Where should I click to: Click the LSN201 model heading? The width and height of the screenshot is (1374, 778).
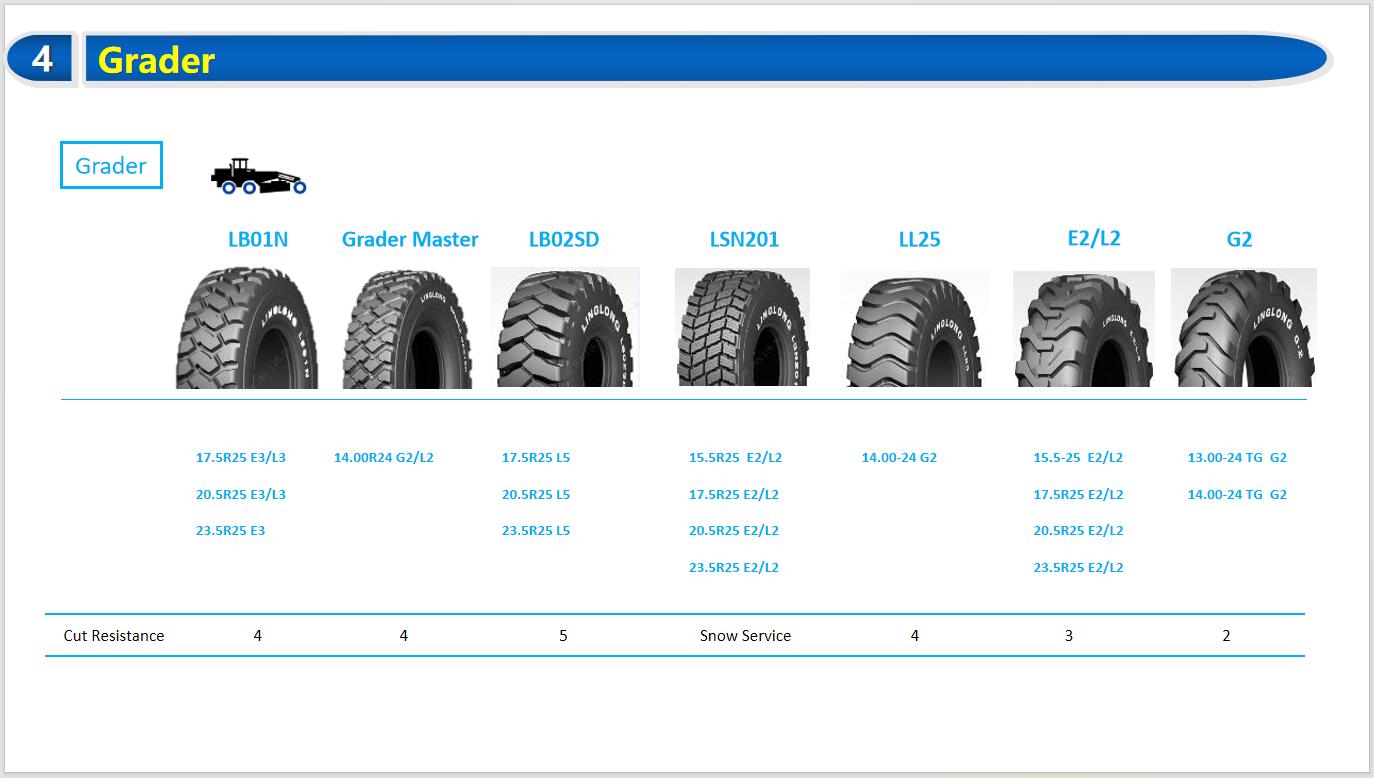(744, 239)
